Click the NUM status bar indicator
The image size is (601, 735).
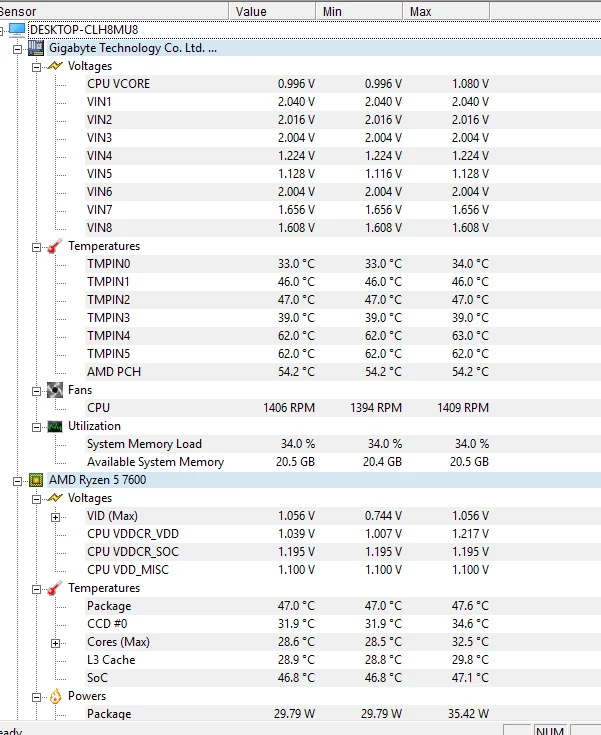coord(550,730)
